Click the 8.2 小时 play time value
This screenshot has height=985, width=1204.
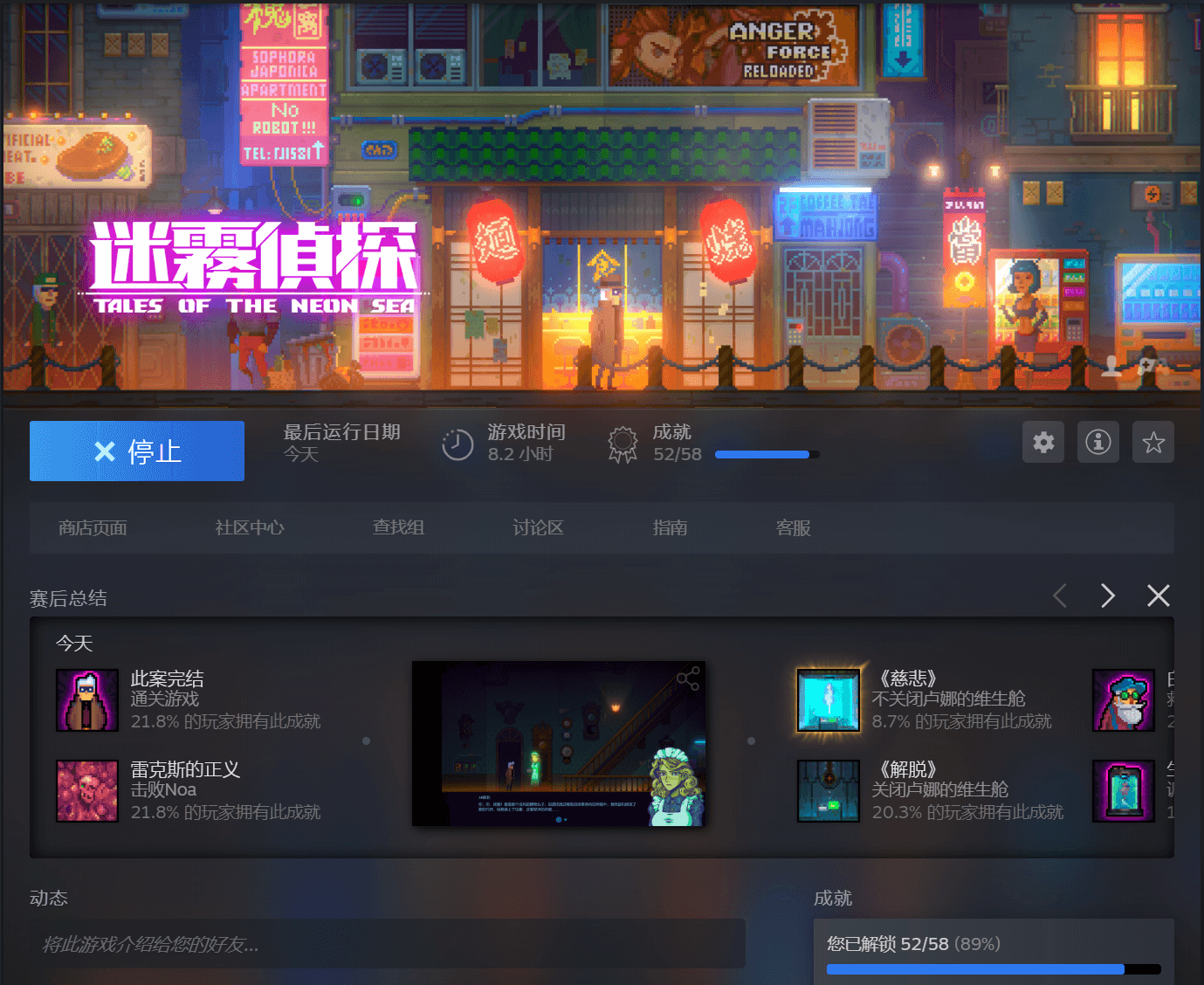[520, 454]
